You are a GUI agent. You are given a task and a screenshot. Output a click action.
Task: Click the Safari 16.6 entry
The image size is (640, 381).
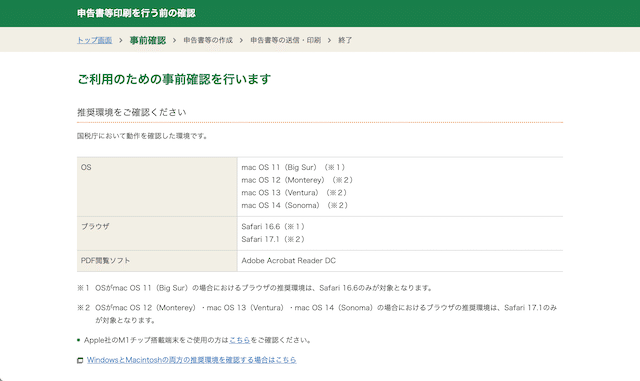coord(273,226)
